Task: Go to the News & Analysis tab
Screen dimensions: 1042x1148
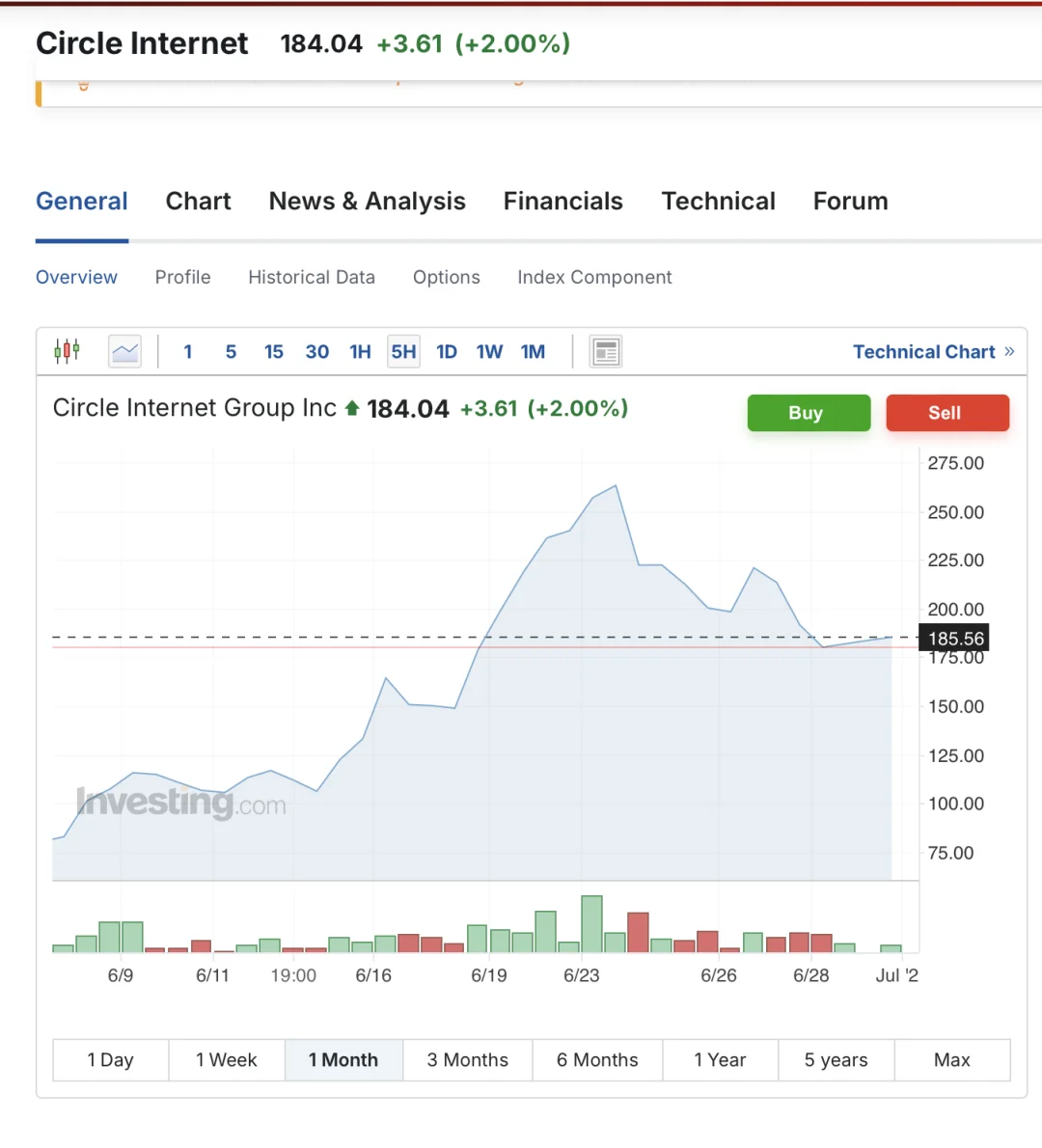Action: tap(367, 202)
